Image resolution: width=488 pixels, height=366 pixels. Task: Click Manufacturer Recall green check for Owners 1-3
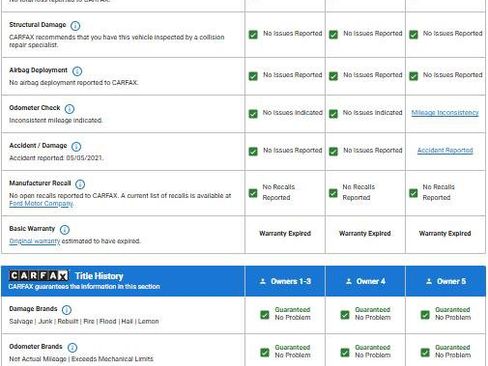tap(253, 193)
